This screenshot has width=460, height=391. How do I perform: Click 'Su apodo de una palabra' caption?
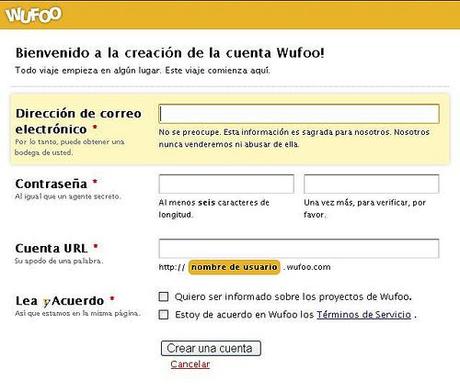[59, 261]
